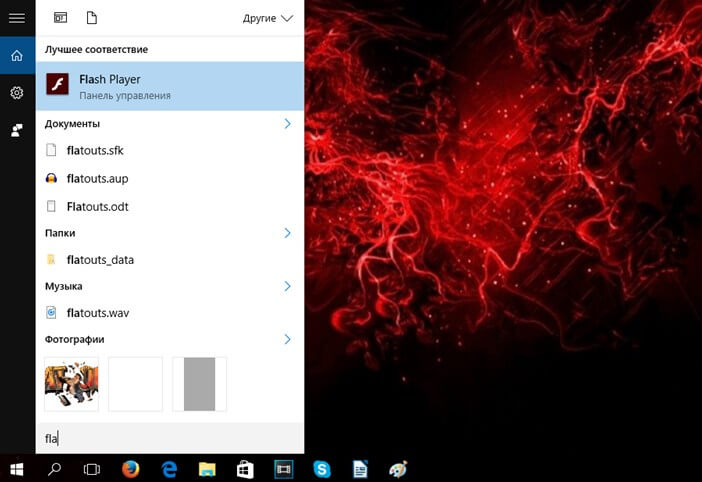Open the flatouts.wav music result
Image resolution: width=702 pixels, height=482 pixels.
[x=97, y=313]
